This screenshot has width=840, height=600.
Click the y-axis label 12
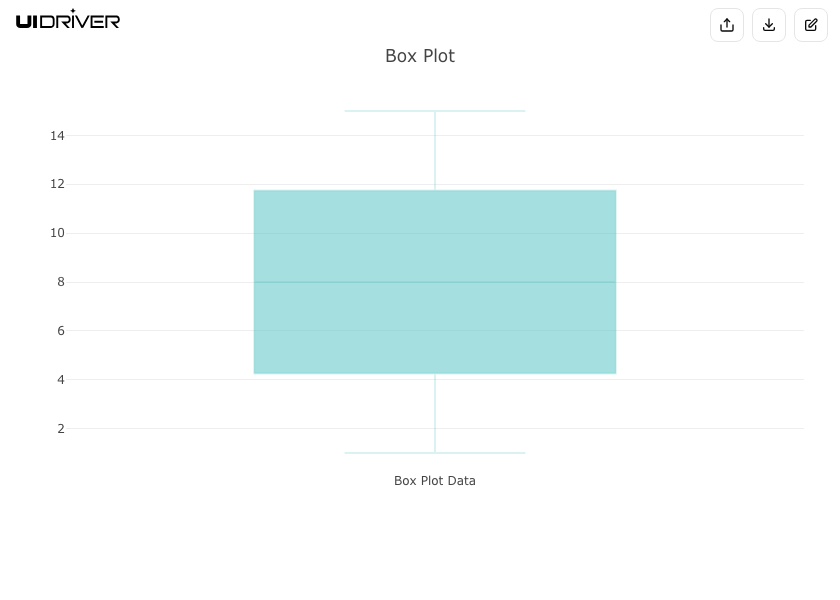(57, 184)
